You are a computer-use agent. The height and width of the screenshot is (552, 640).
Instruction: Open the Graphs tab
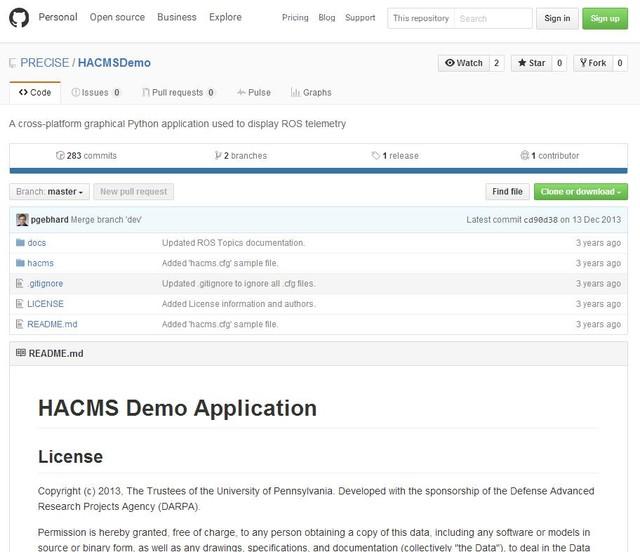coord(311,93)
